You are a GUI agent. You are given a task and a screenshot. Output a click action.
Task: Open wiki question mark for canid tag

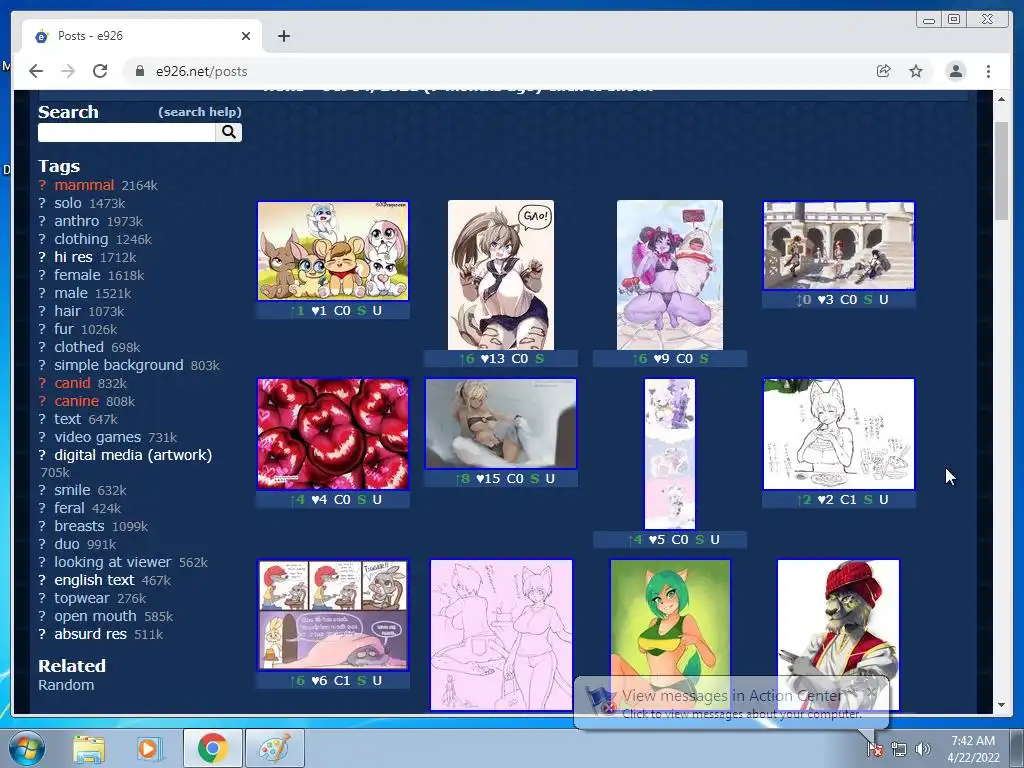(42, 383)
